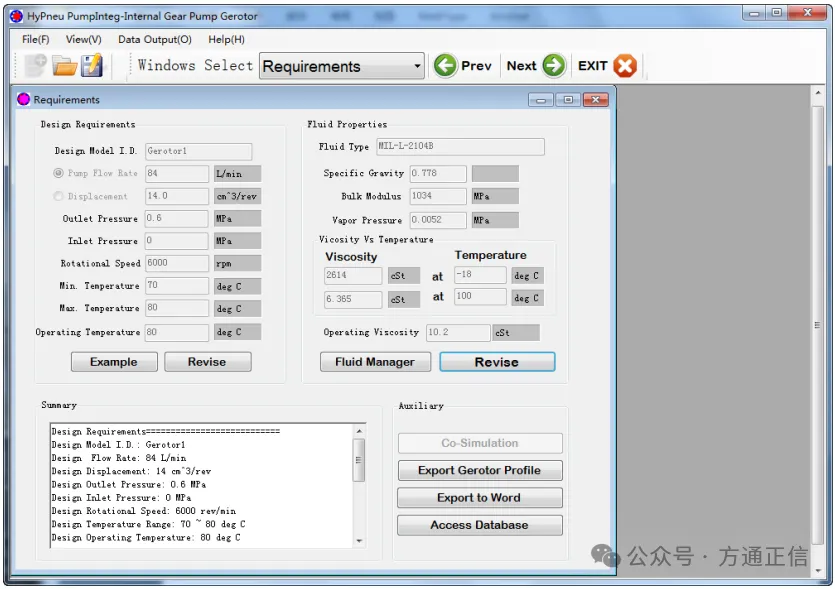This screenshot has width=835, height=589.
Task: Click the Bulk Modulus field
Action: tap(438, 196)
